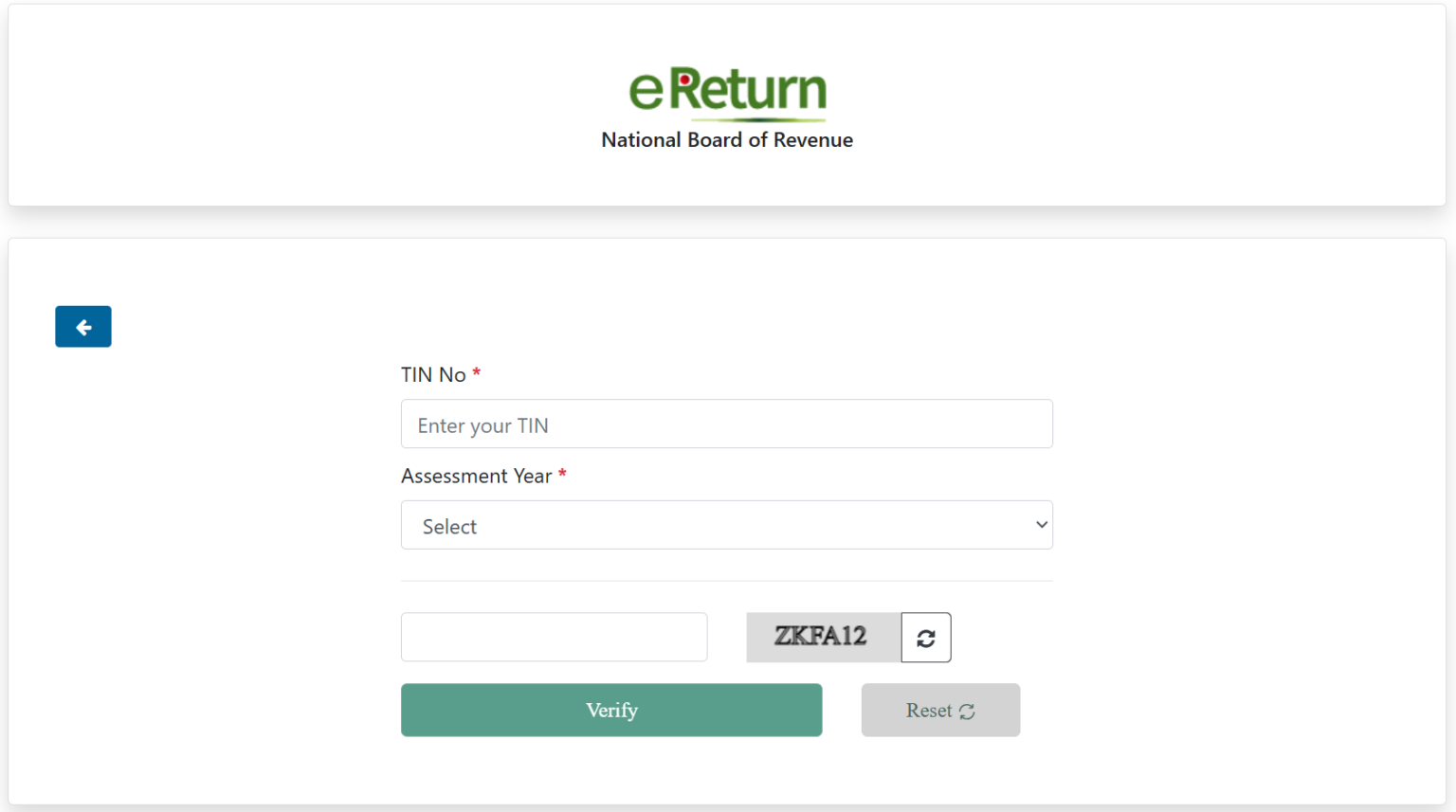
Task: Select the back navigation icon at top left
Action: [x=82, y=326]
